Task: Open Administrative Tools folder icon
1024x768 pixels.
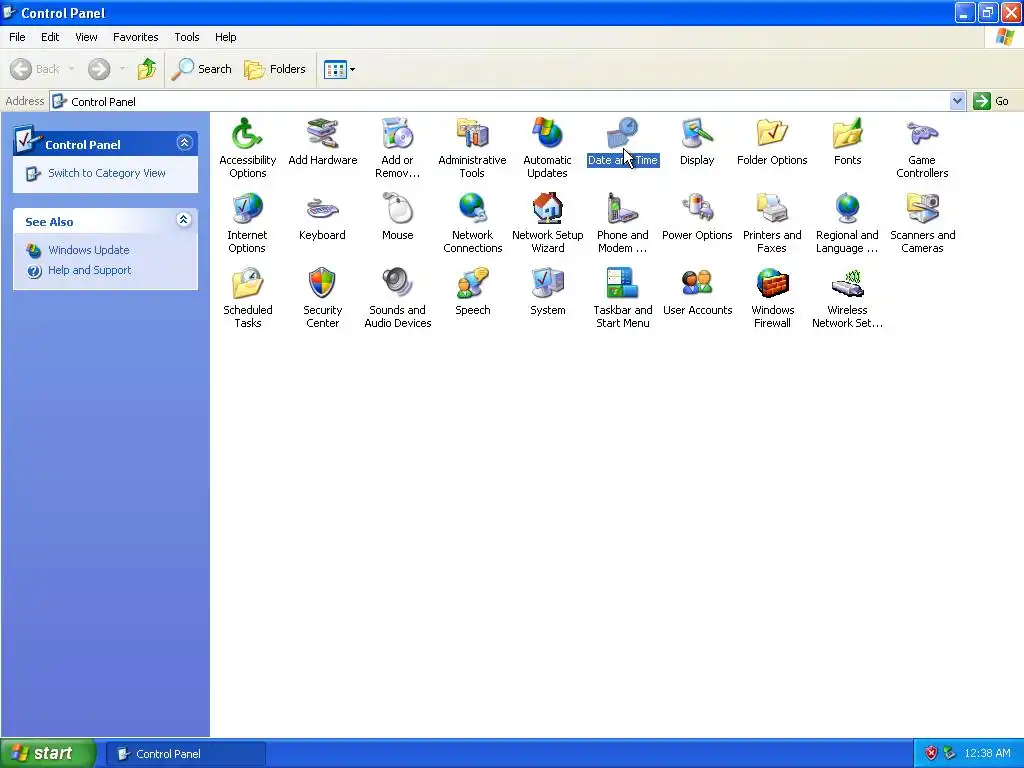Action: [x=472, y=134]
